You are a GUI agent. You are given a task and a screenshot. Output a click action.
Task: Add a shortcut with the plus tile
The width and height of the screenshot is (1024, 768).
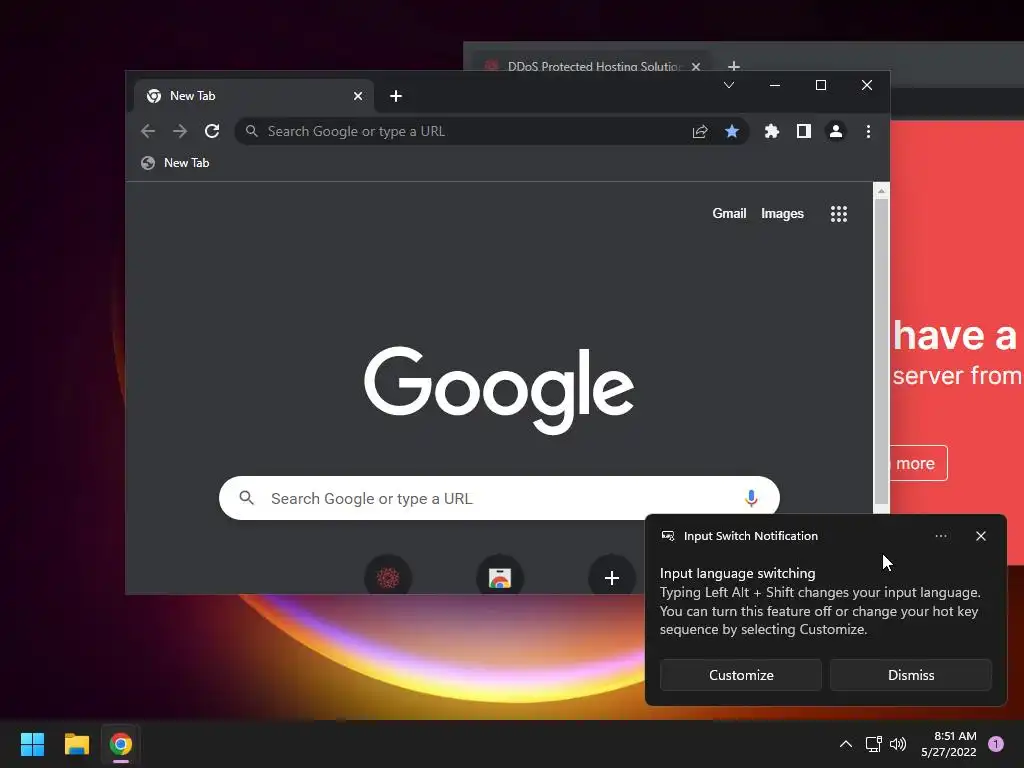tap(611, 577)
